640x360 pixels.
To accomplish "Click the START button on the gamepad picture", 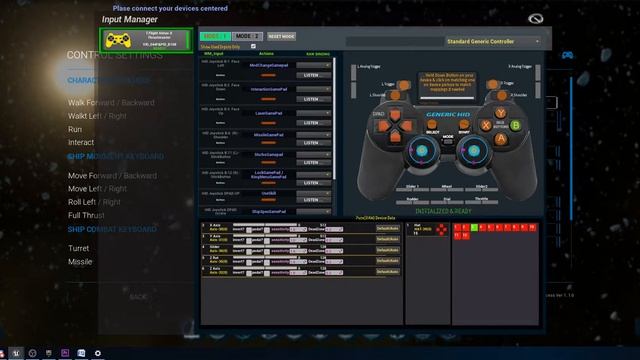I will pyautogui.click(x=464, y=124).
